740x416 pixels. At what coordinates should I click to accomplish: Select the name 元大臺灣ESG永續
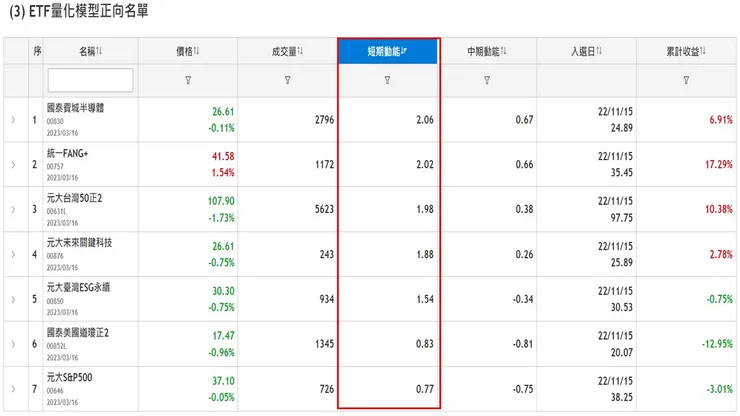coord(78,287)
